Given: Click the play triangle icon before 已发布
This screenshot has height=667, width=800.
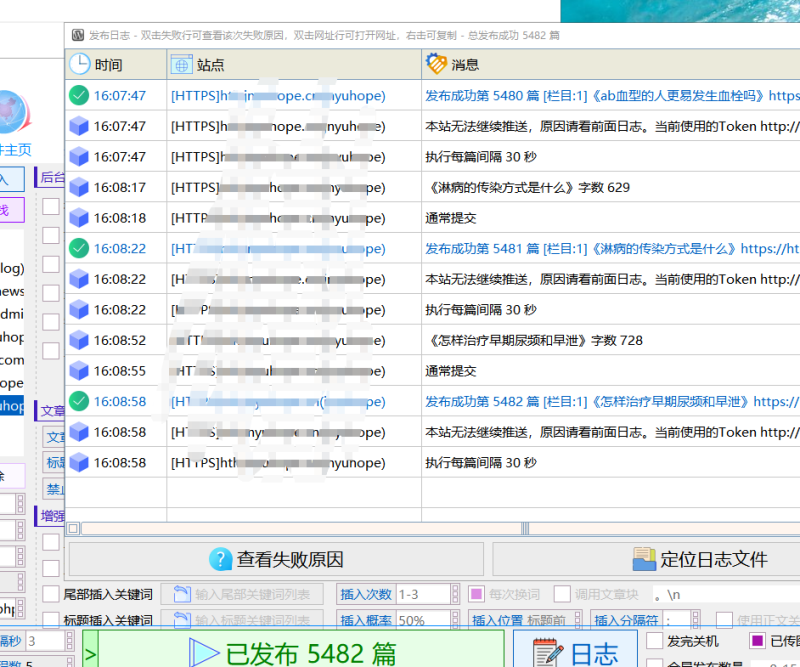Looking at the screenshot, I should [204, 652].
